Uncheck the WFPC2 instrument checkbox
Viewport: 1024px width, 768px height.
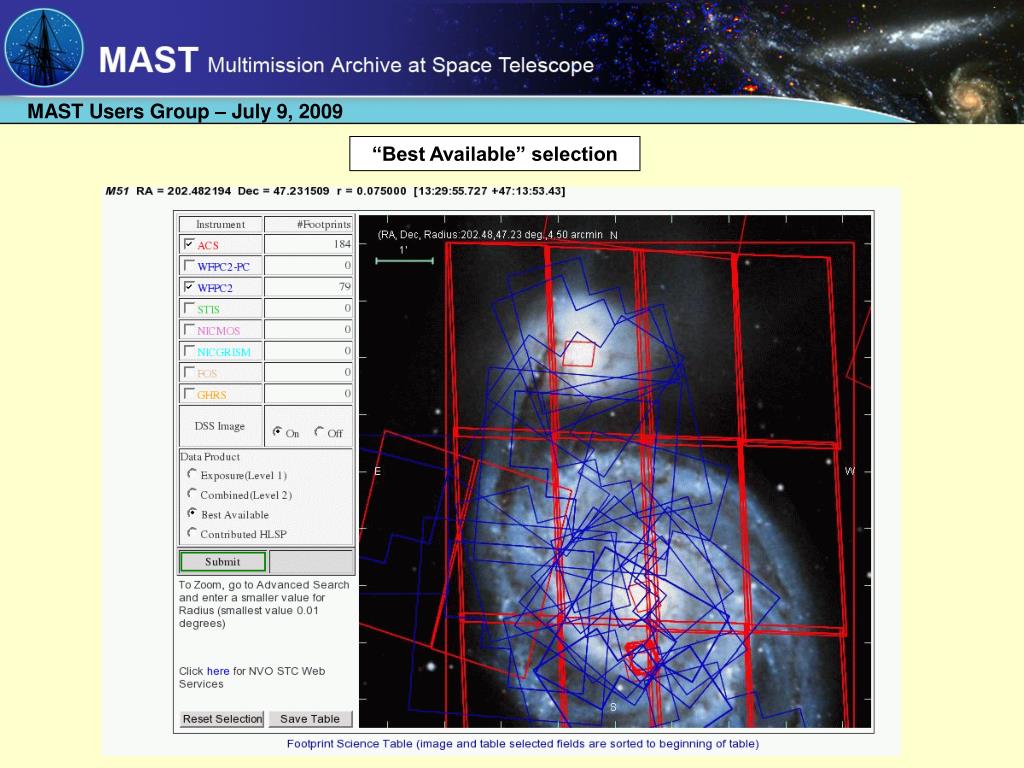tap(189, 286)
